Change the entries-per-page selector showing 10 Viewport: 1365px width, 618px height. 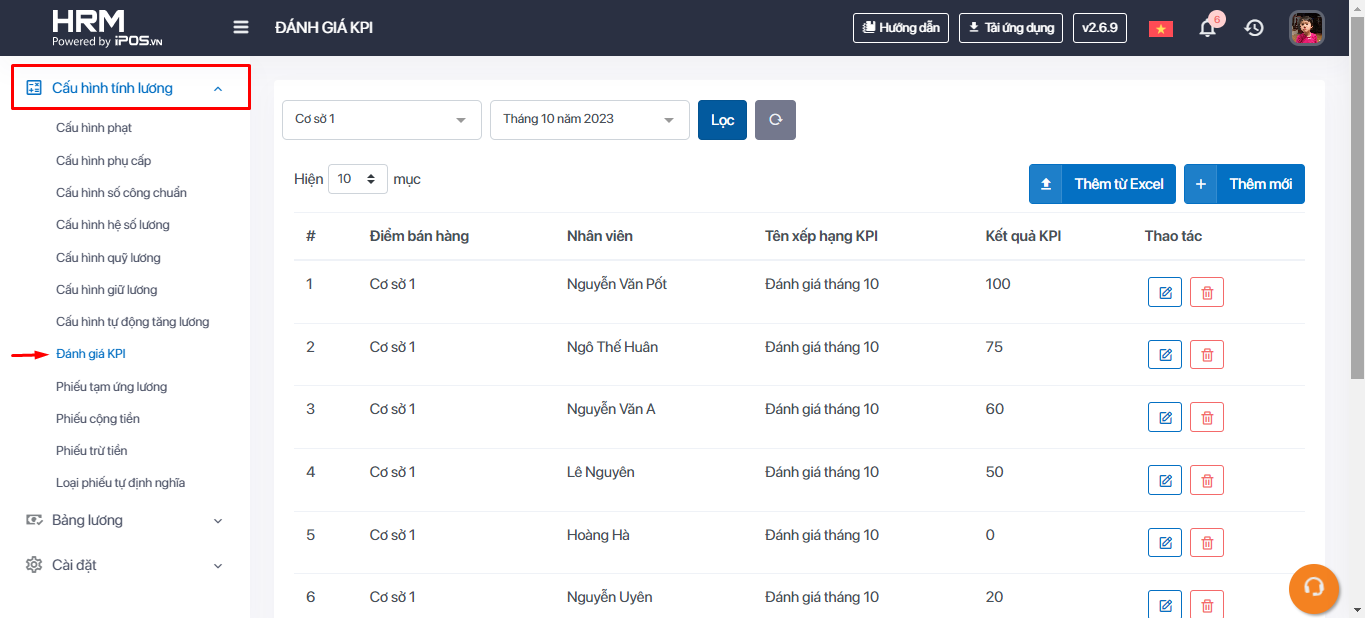click(x=357, y=179)
